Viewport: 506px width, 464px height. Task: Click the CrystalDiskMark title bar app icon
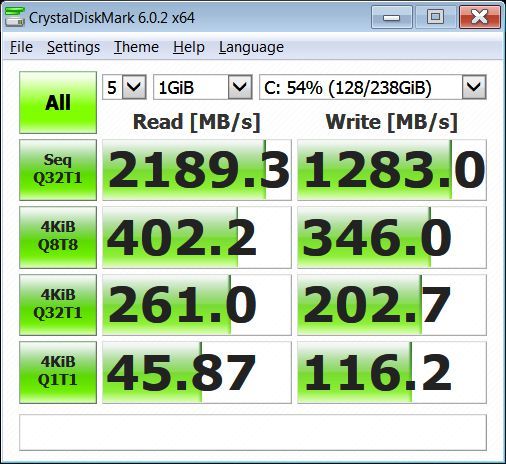(15, 17)
